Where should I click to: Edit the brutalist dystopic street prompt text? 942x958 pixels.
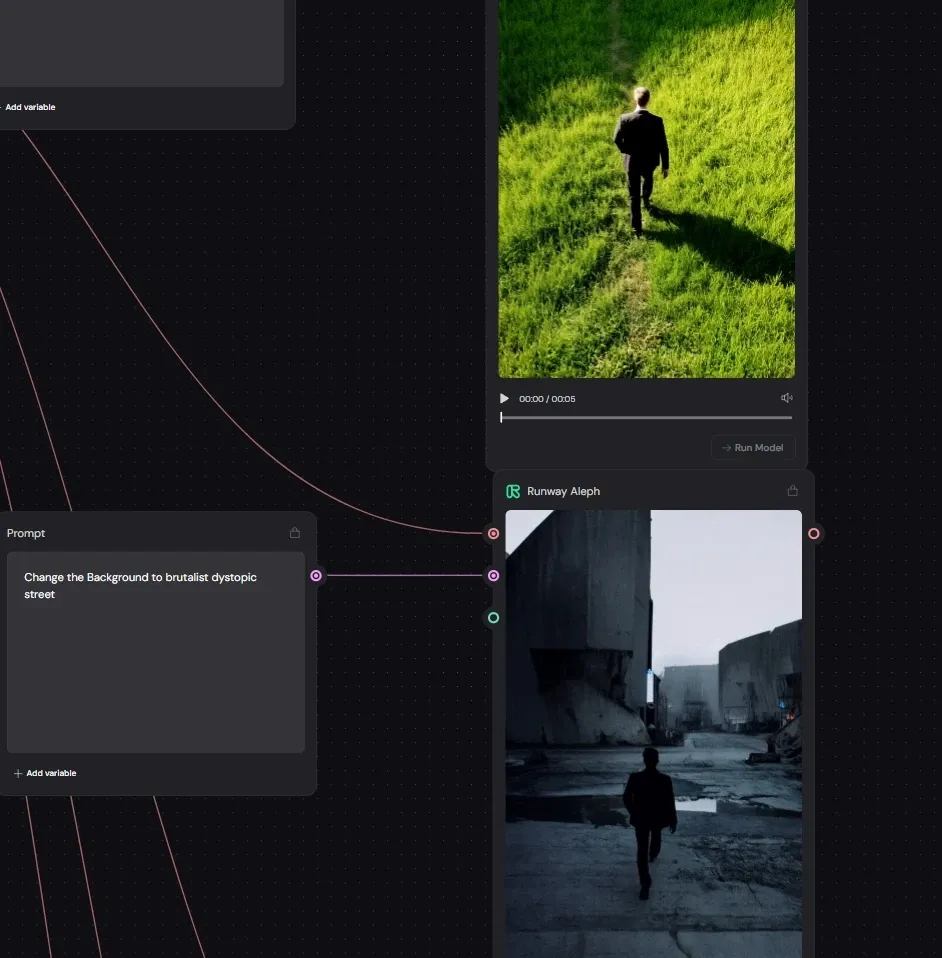(x=156, y=652)
